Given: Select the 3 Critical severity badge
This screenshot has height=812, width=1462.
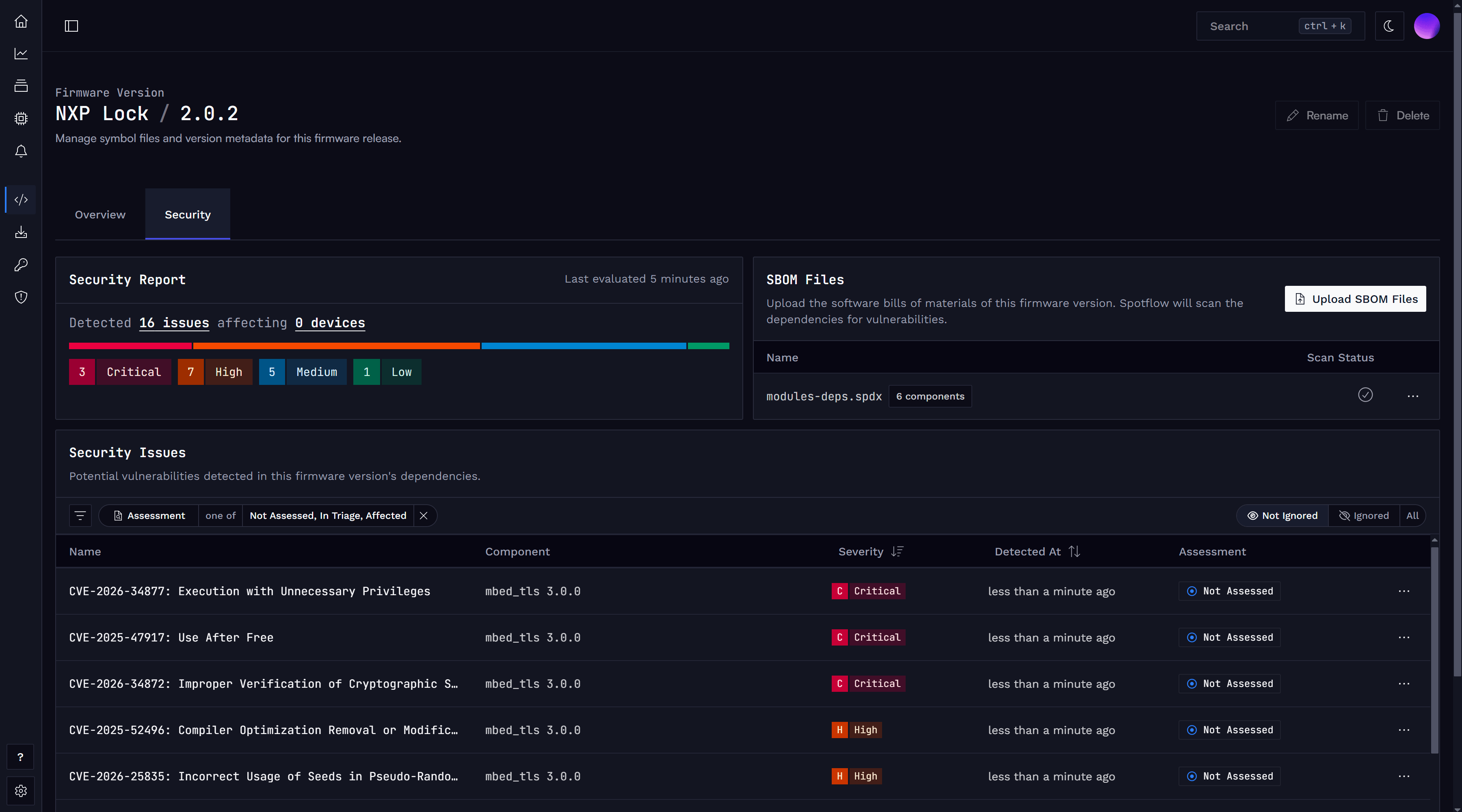Looking at the screenshot, I should [x=120, y=371].
